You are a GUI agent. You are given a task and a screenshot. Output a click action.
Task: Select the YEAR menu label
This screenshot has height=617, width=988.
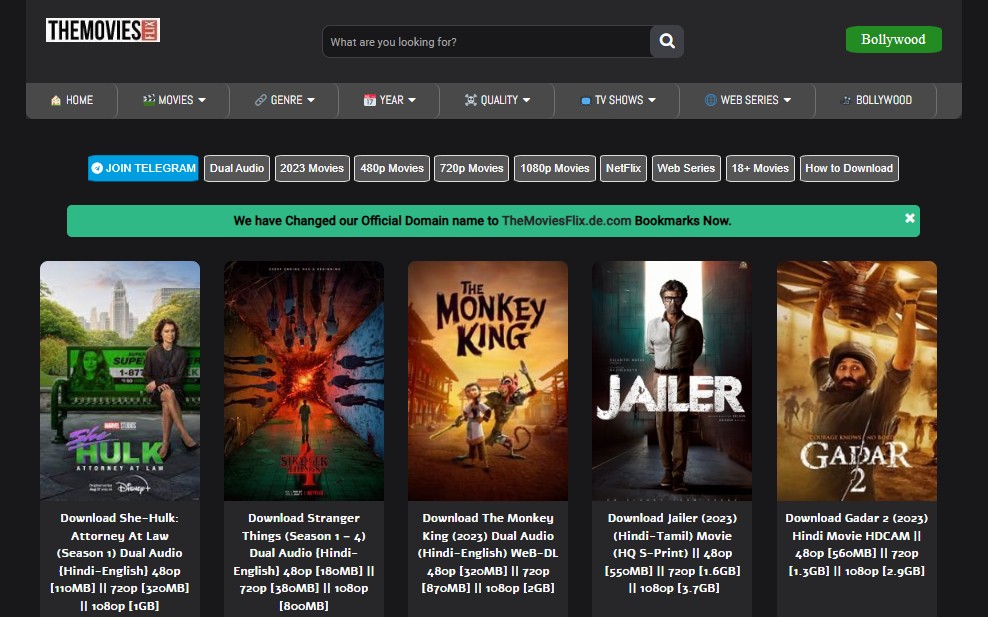click(391, 100)
